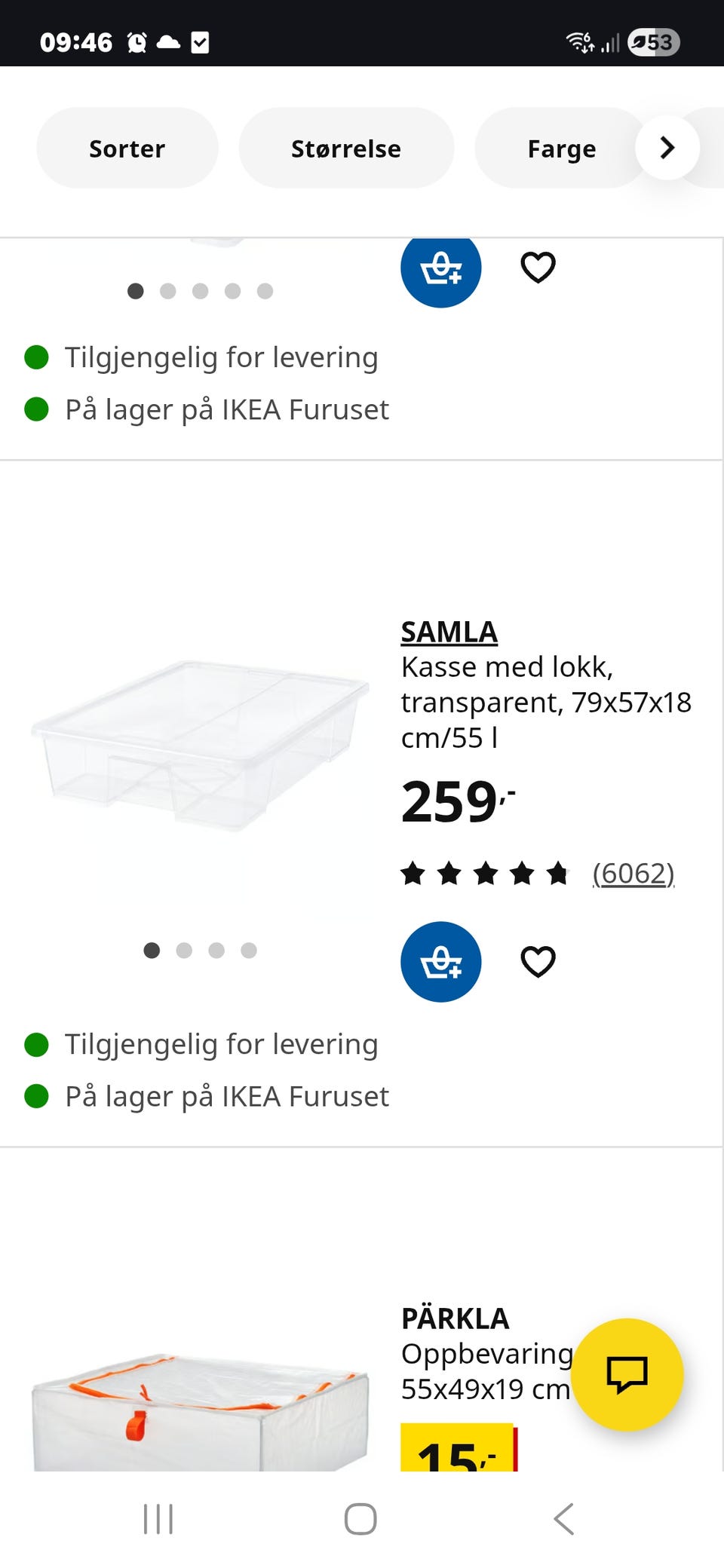Open Android recent apps button
Screen dimensions: 724x1568
pyautogui.click(x=158, y=1519)
